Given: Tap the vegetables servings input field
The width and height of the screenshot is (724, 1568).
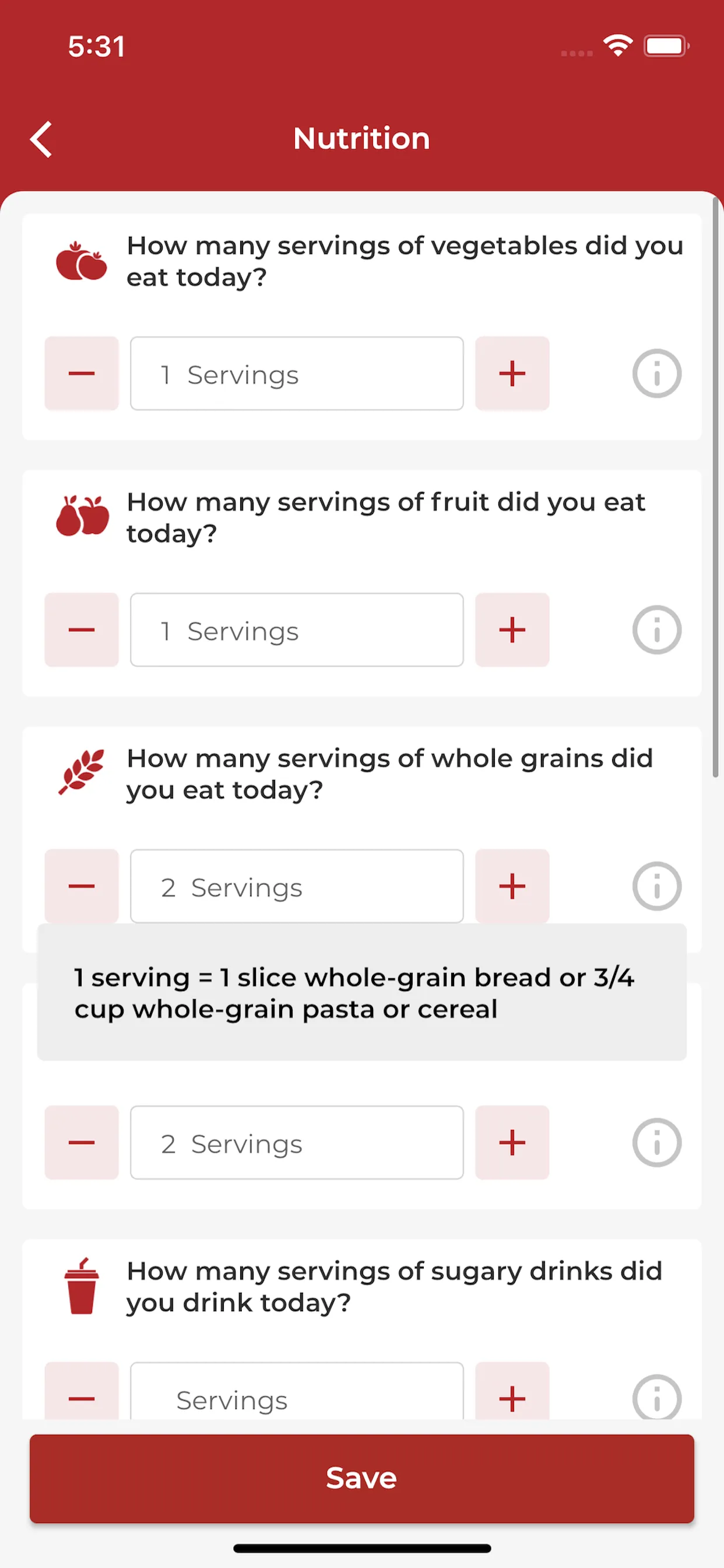Looking at the screenshot, I should pos(297,374).
